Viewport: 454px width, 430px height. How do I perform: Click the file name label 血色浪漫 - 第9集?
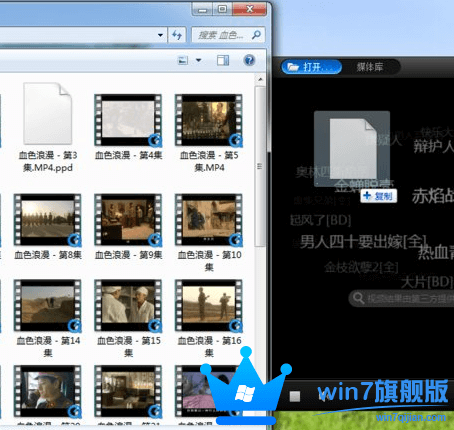[128, 255]
